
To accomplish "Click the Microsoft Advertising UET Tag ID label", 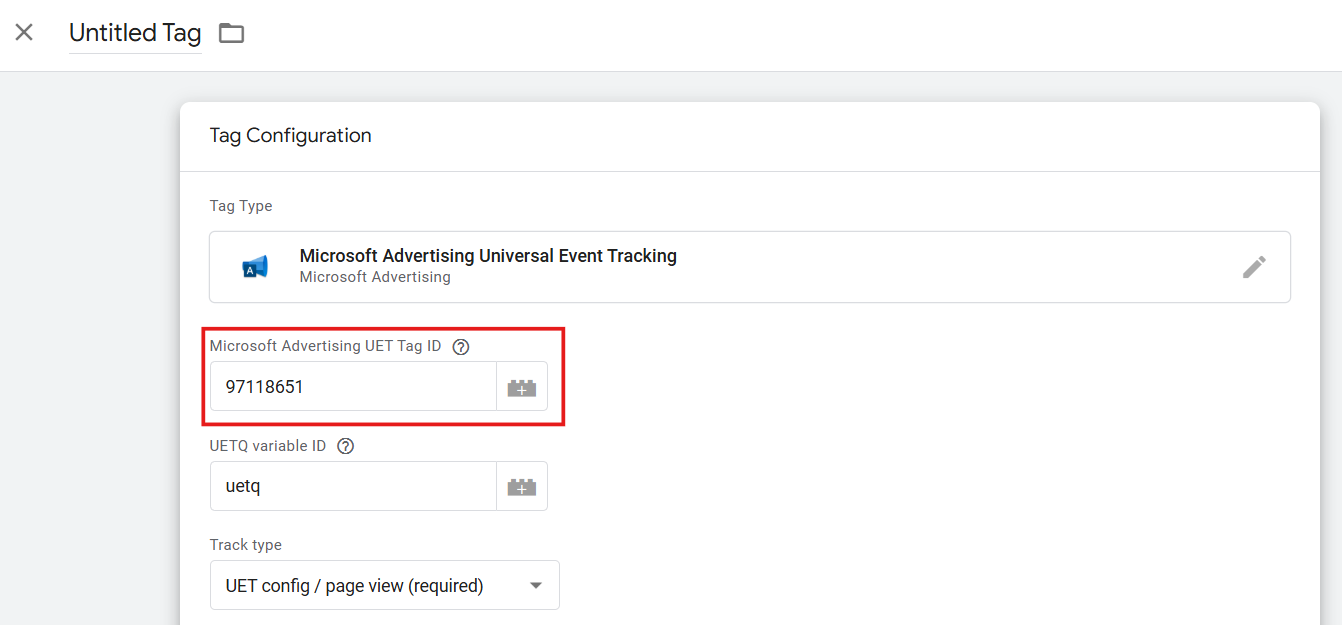I will click(x=325, y=346).
